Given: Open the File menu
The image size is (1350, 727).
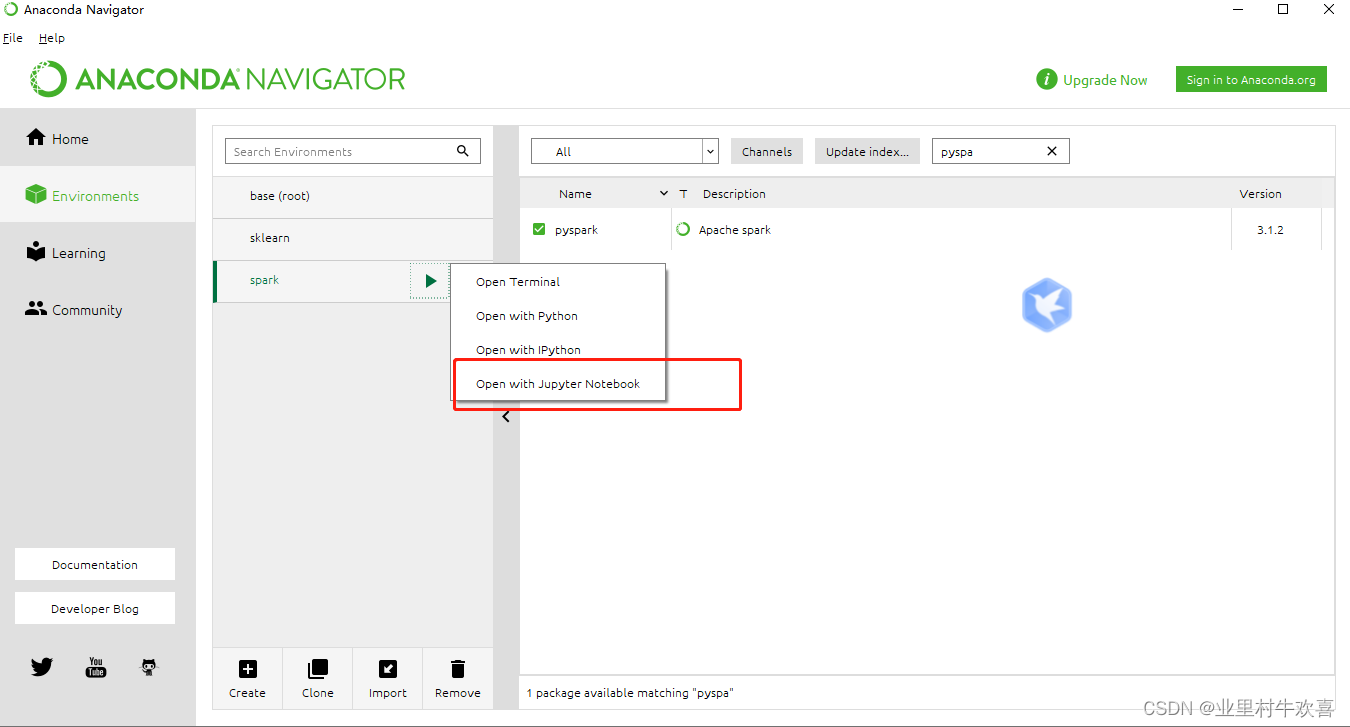Looking at the screenshot, I should (x=13, y=38).
